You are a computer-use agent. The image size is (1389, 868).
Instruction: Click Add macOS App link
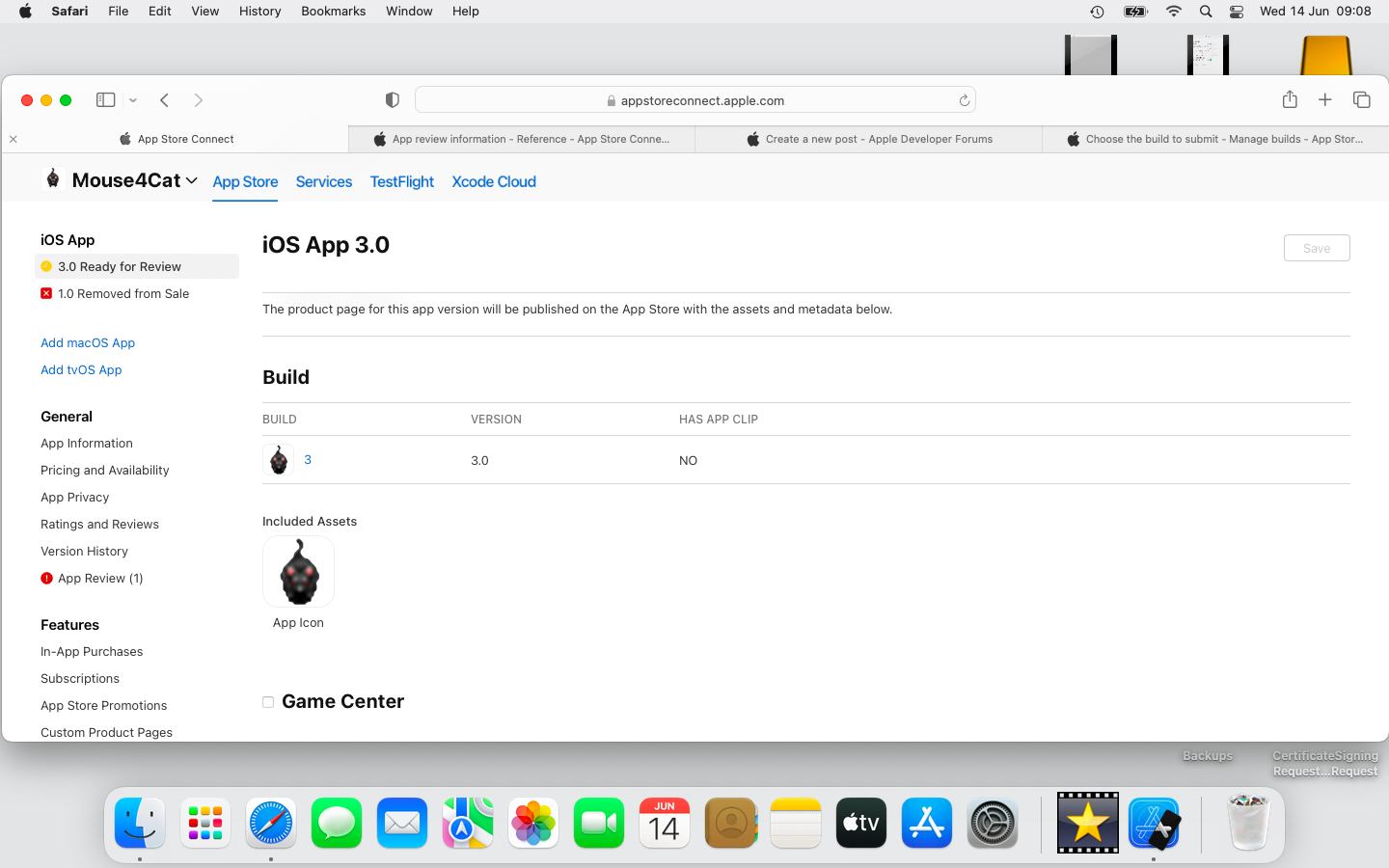tap(88, 342)
